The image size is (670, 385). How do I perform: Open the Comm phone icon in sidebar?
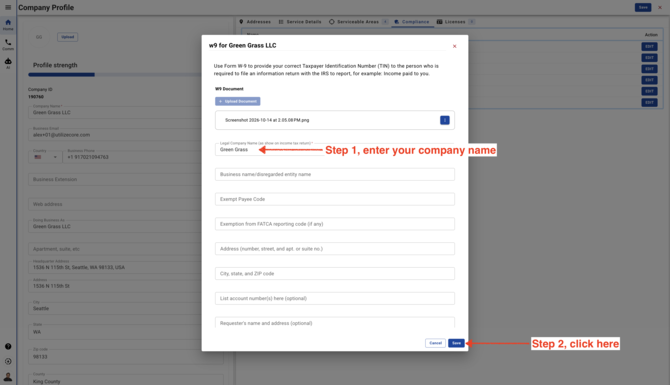(x=8, y=44)
